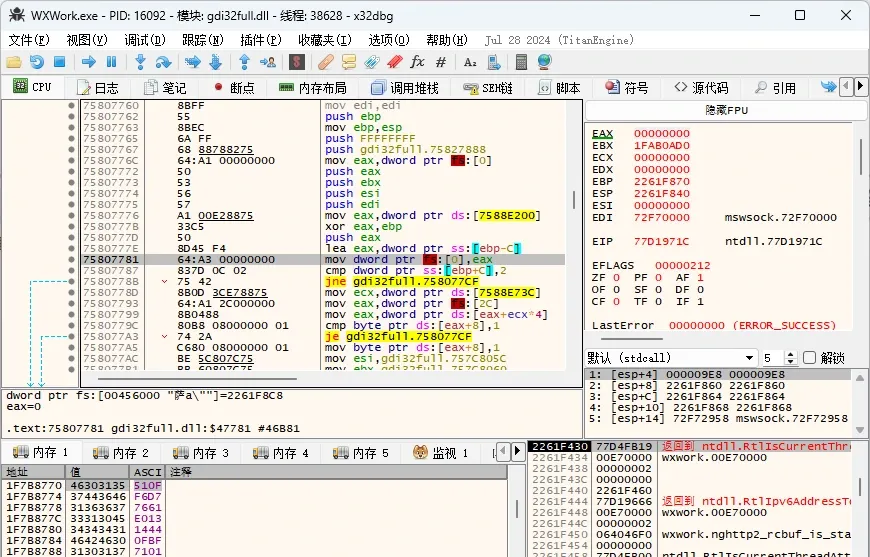Screen dimensions: 870x557
Task: Stop debugging with the blue square icon
Action: pyautogui.click(x=59, y=62)
